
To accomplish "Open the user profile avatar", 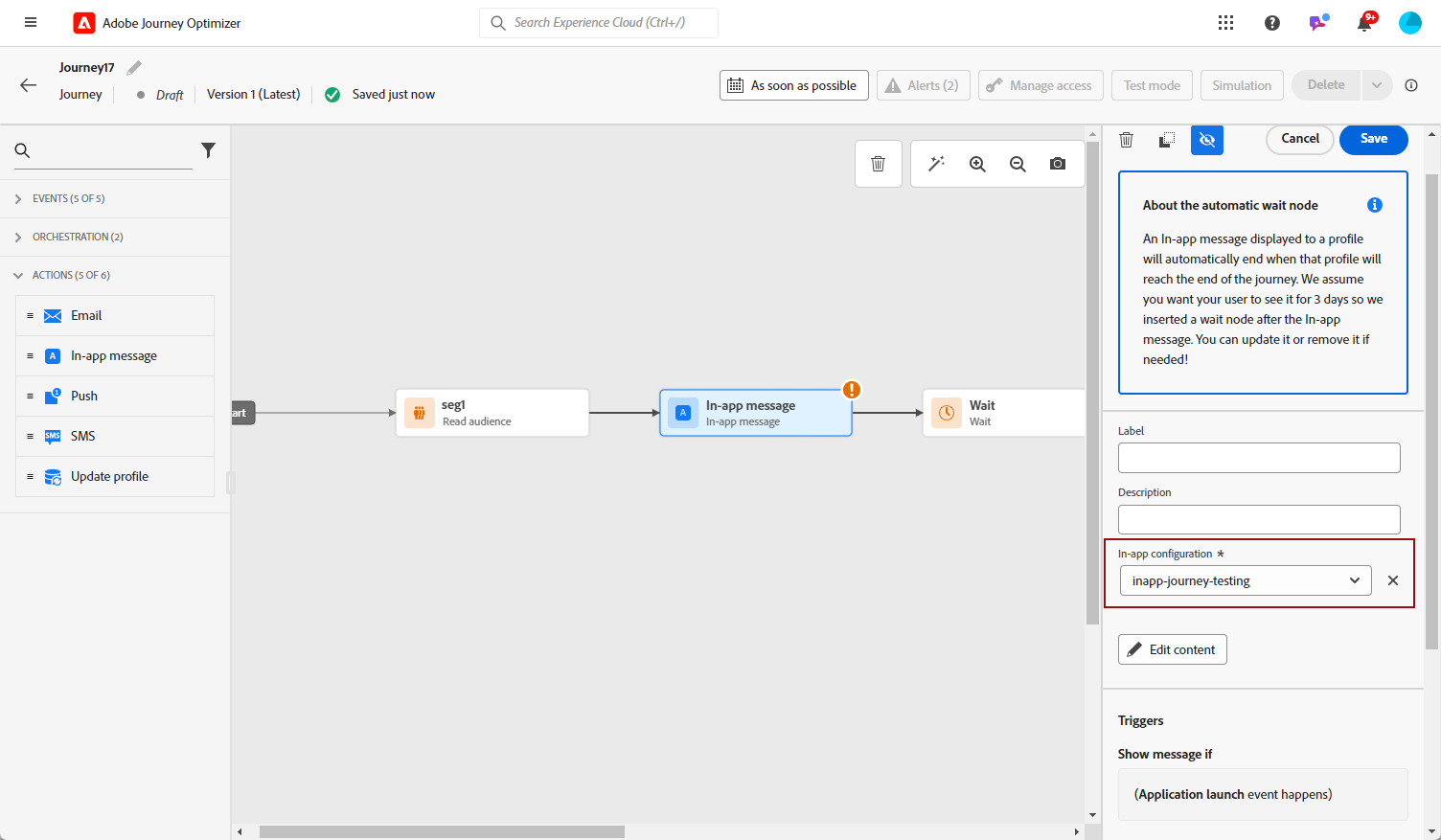I will point(1410,23).
